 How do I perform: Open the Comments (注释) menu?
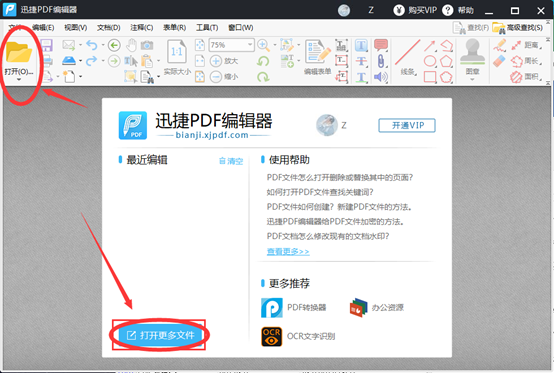pyautogui.click(x=141, y=28)
